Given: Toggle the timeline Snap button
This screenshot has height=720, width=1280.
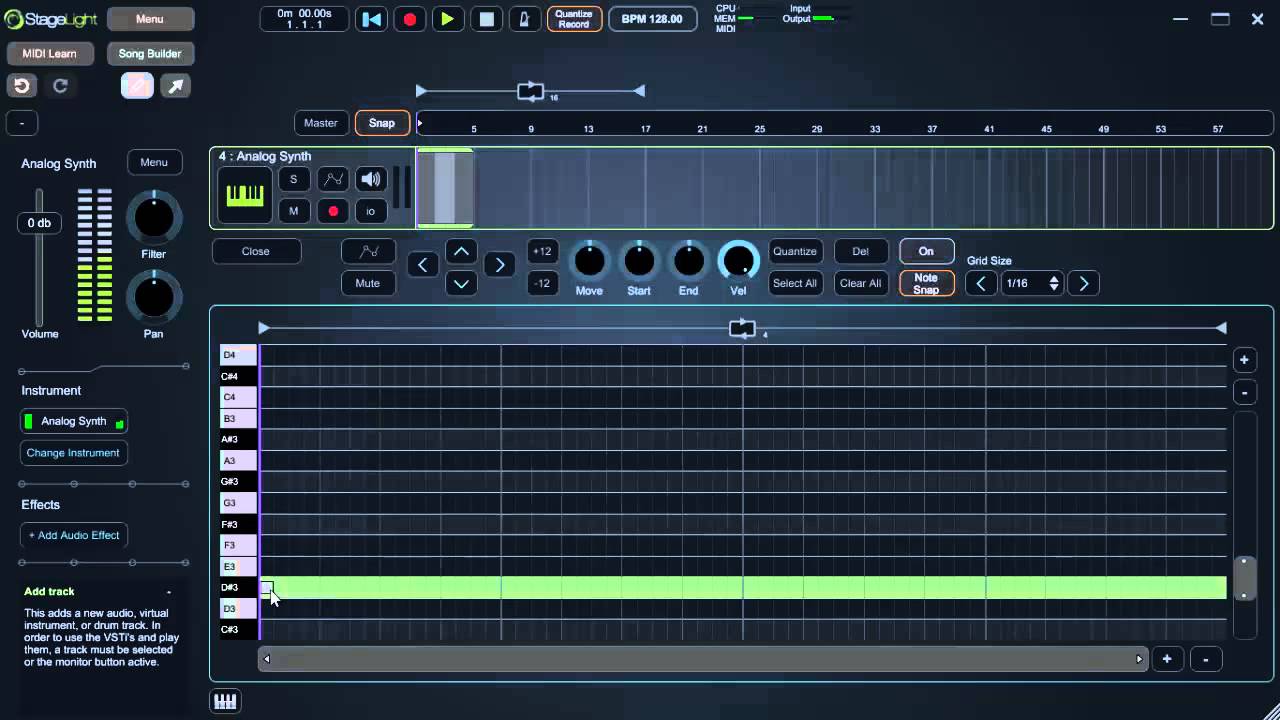Looking at the screenshot, I should (382, 123).
